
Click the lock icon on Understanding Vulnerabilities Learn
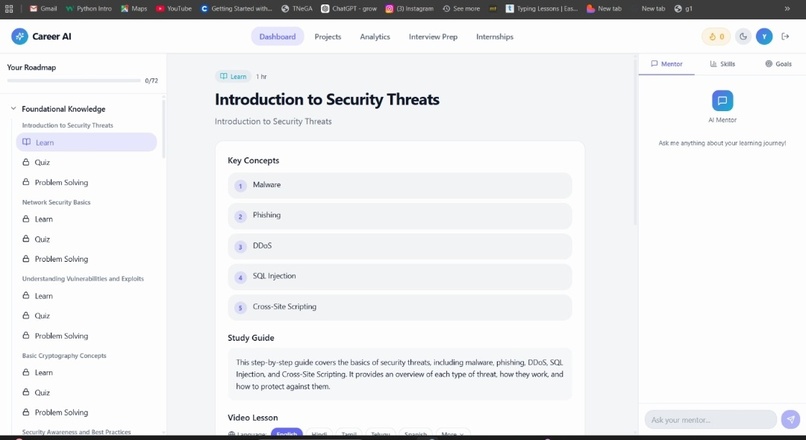pos(26,296)
